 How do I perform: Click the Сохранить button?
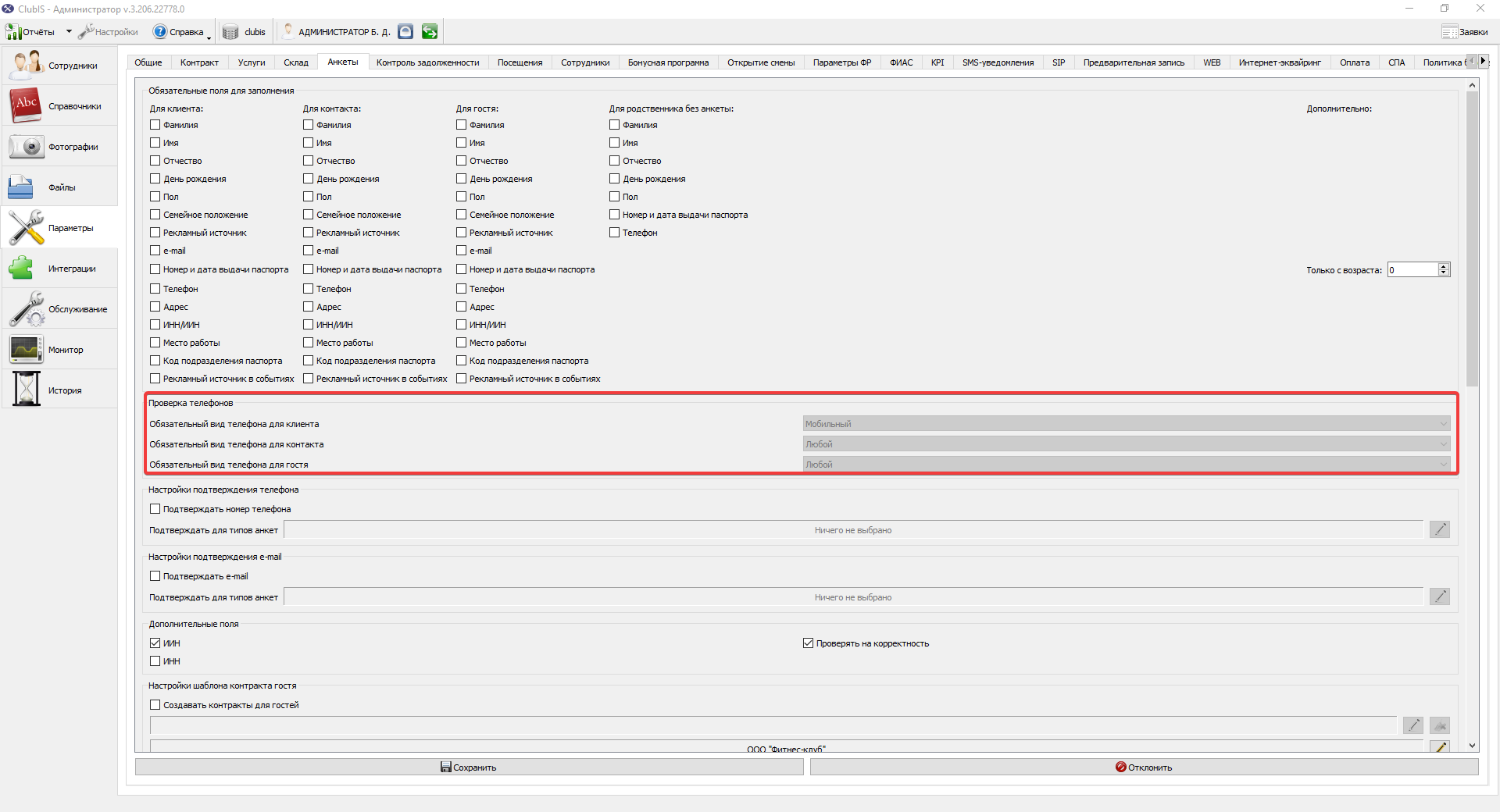click(x=469, y=767)
